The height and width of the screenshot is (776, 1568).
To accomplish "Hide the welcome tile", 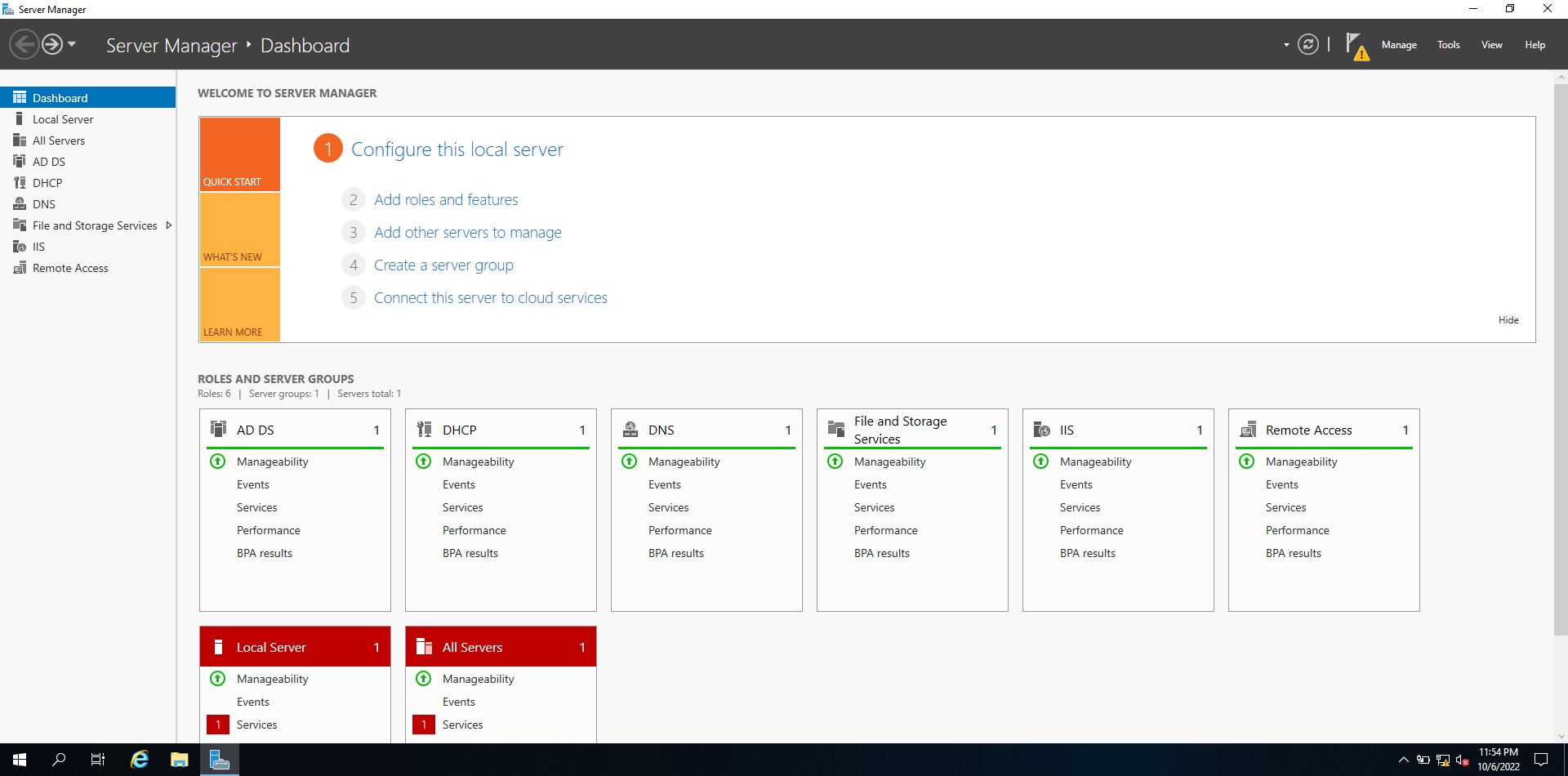I will (x=1508, y=320).
